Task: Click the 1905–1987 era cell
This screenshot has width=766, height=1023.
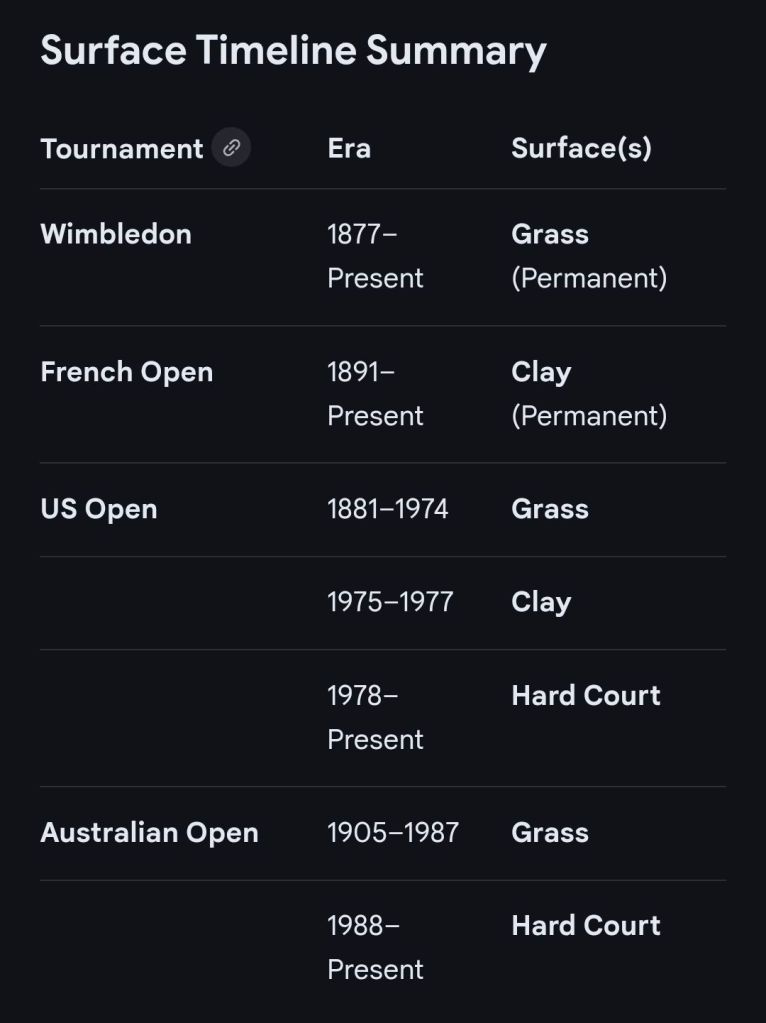Action: tap(393, 833)
